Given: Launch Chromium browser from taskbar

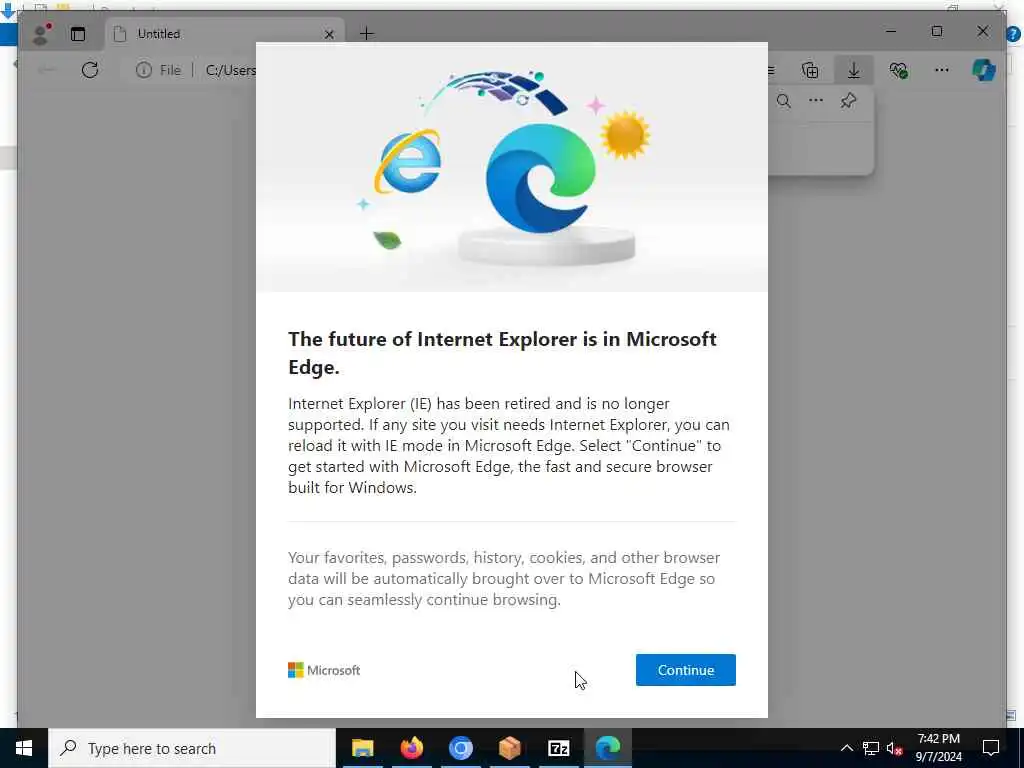Looking at the screenshot, I should click(x=460, y=748).
